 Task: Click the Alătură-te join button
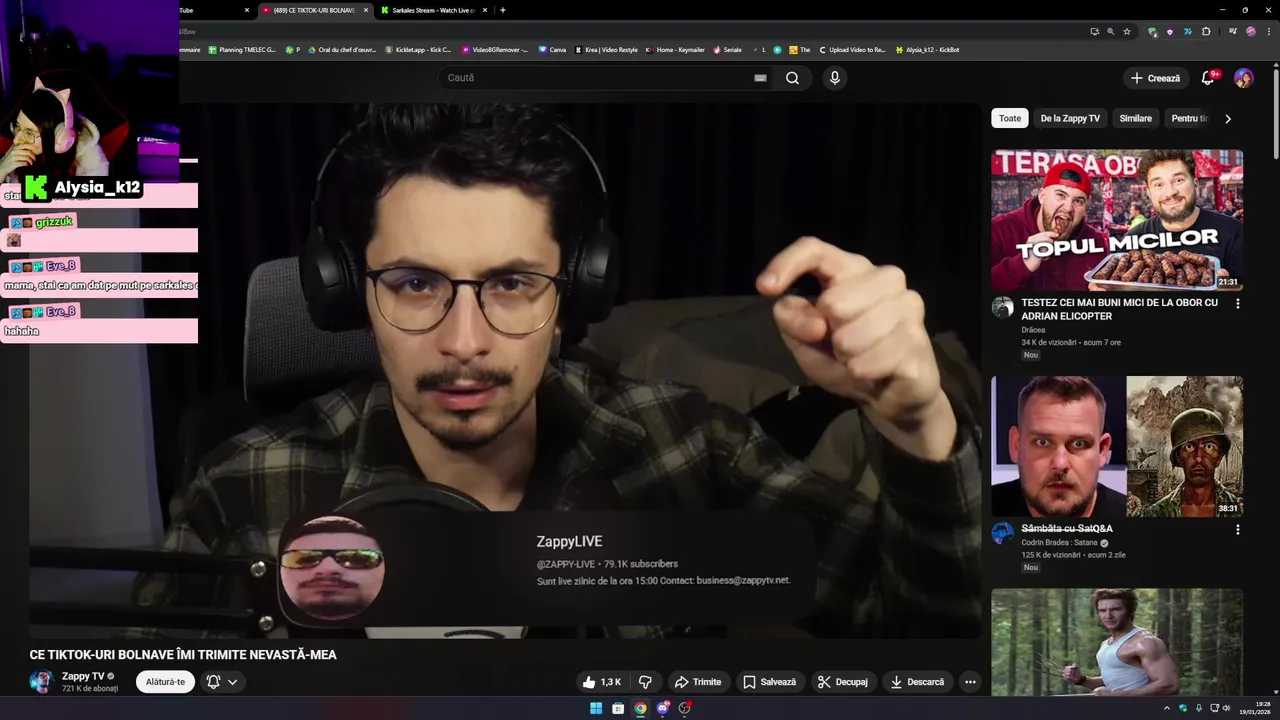(x=165, y=682)
